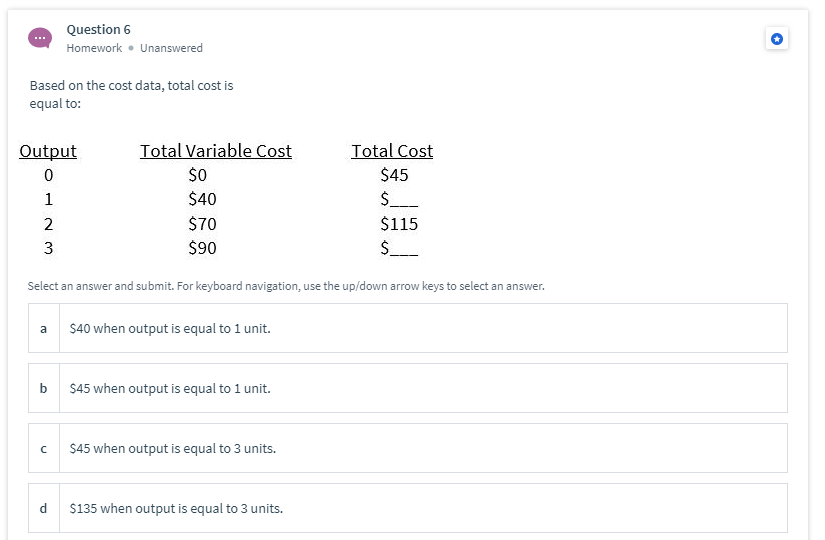
Task: Click the blank total cost for output 1
Action: (399, 199)
